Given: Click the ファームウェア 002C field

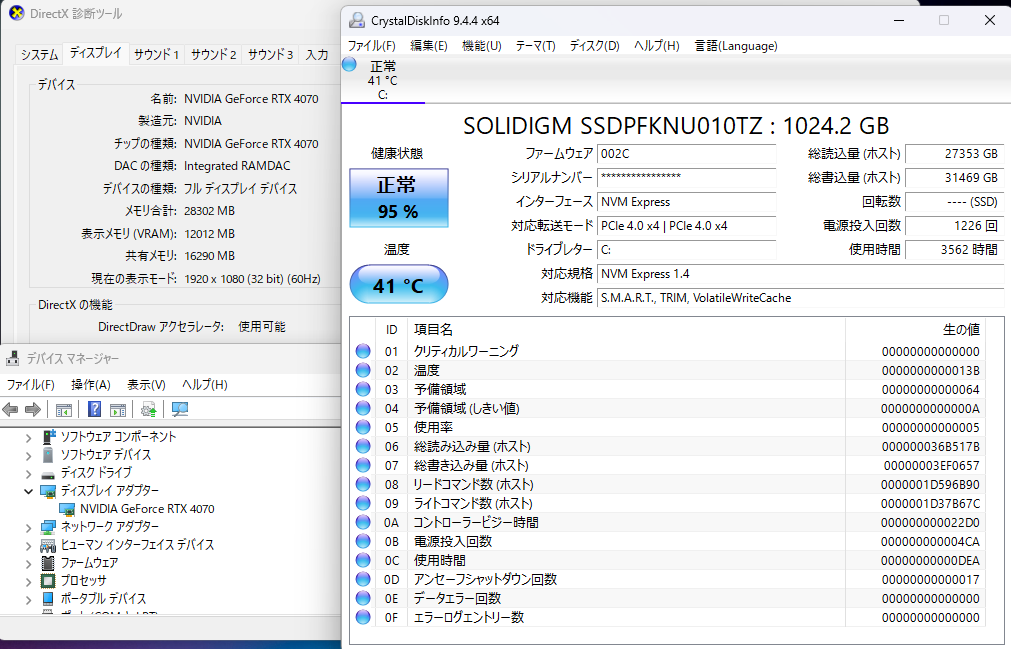Looking at the screenshot, I should 686,154.
